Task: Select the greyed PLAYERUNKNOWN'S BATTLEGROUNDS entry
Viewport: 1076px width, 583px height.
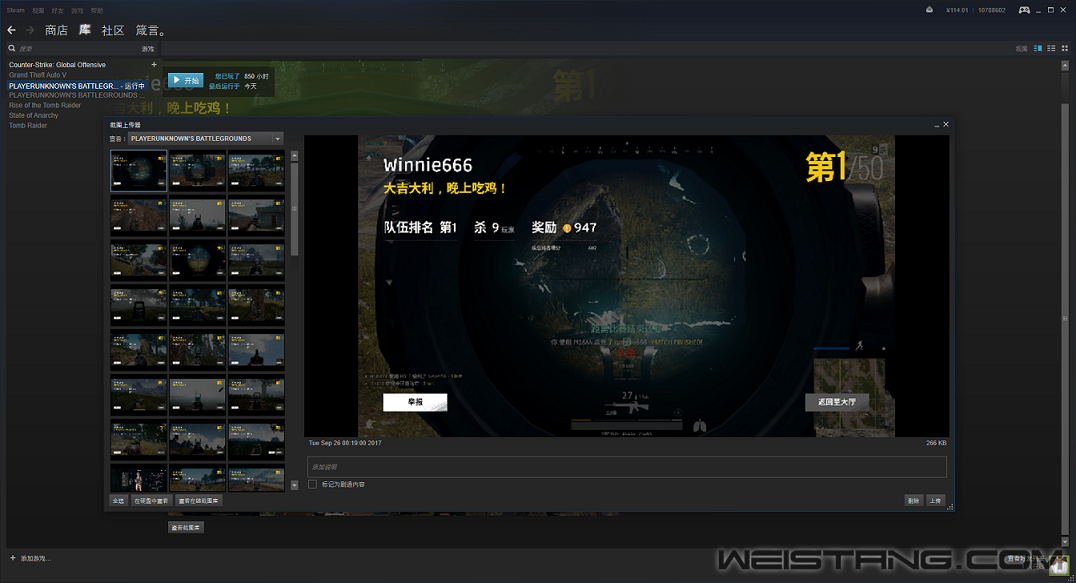Action: coord(75,95)
